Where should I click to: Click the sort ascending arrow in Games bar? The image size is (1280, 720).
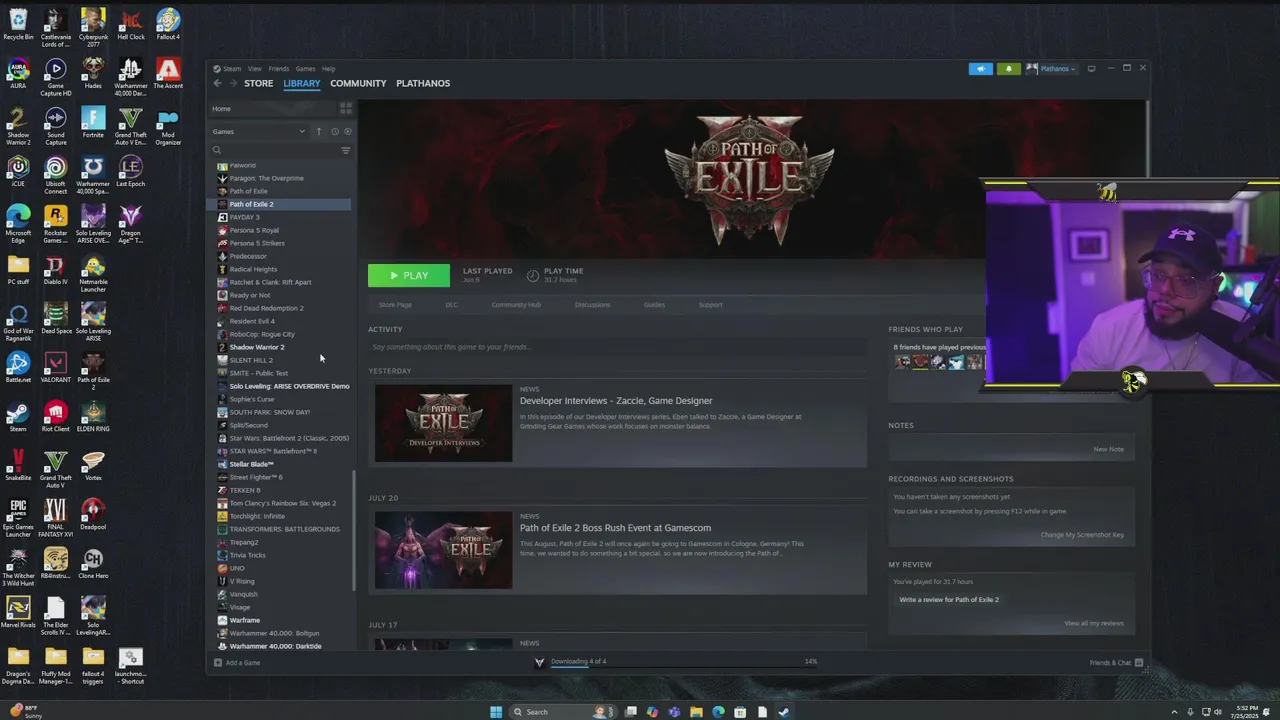click(x=319, y=132)
